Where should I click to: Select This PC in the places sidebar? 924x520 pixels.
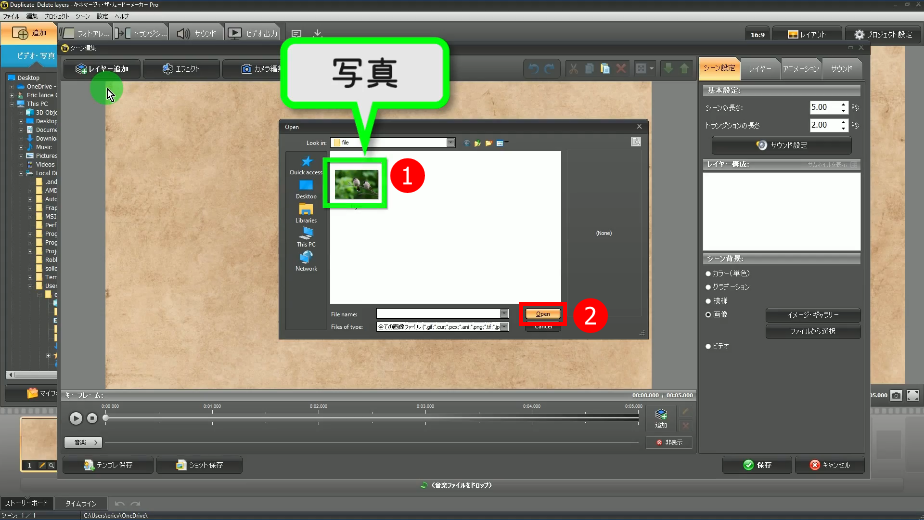305,237
